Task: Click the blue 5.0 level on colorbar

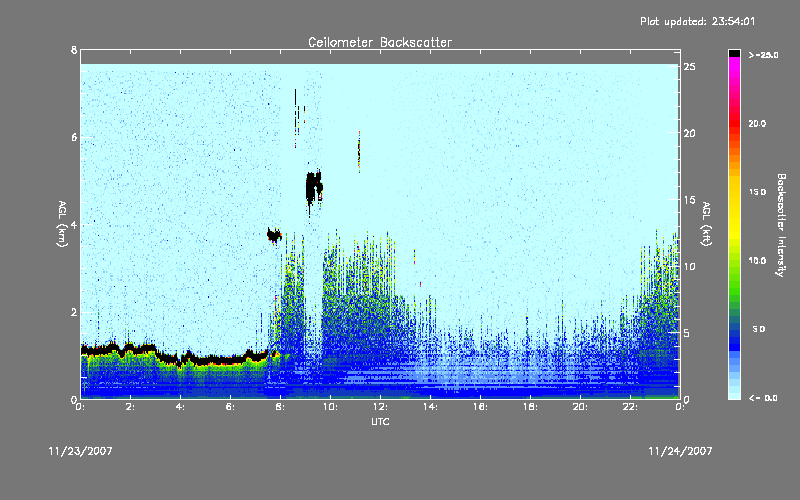Action: [734, 329]
